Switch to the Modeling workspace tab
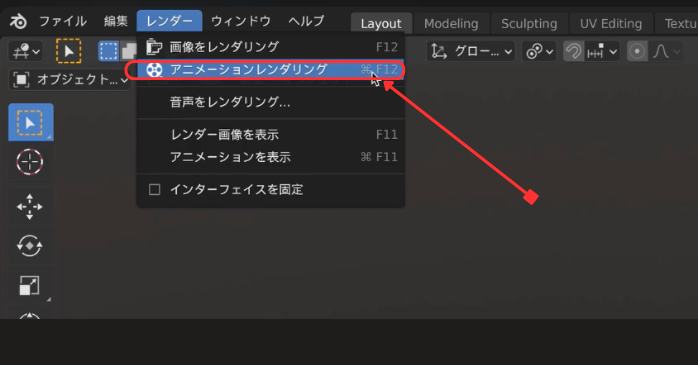The image size is (698, 365). [451, 24]
